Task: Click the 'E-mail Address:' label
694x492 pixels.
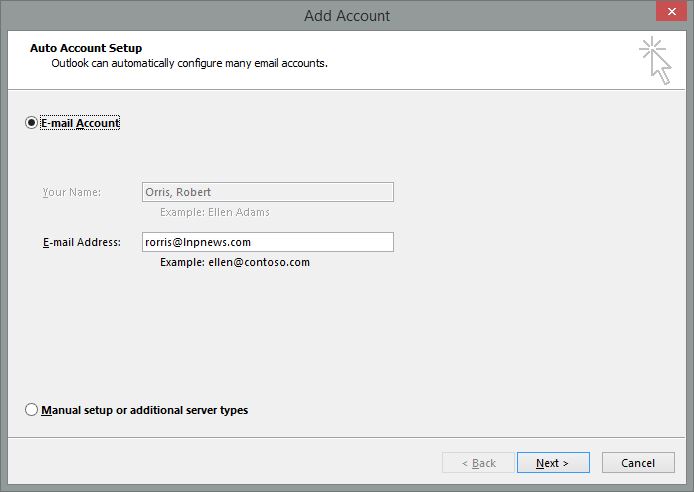Action: point(81,242)
